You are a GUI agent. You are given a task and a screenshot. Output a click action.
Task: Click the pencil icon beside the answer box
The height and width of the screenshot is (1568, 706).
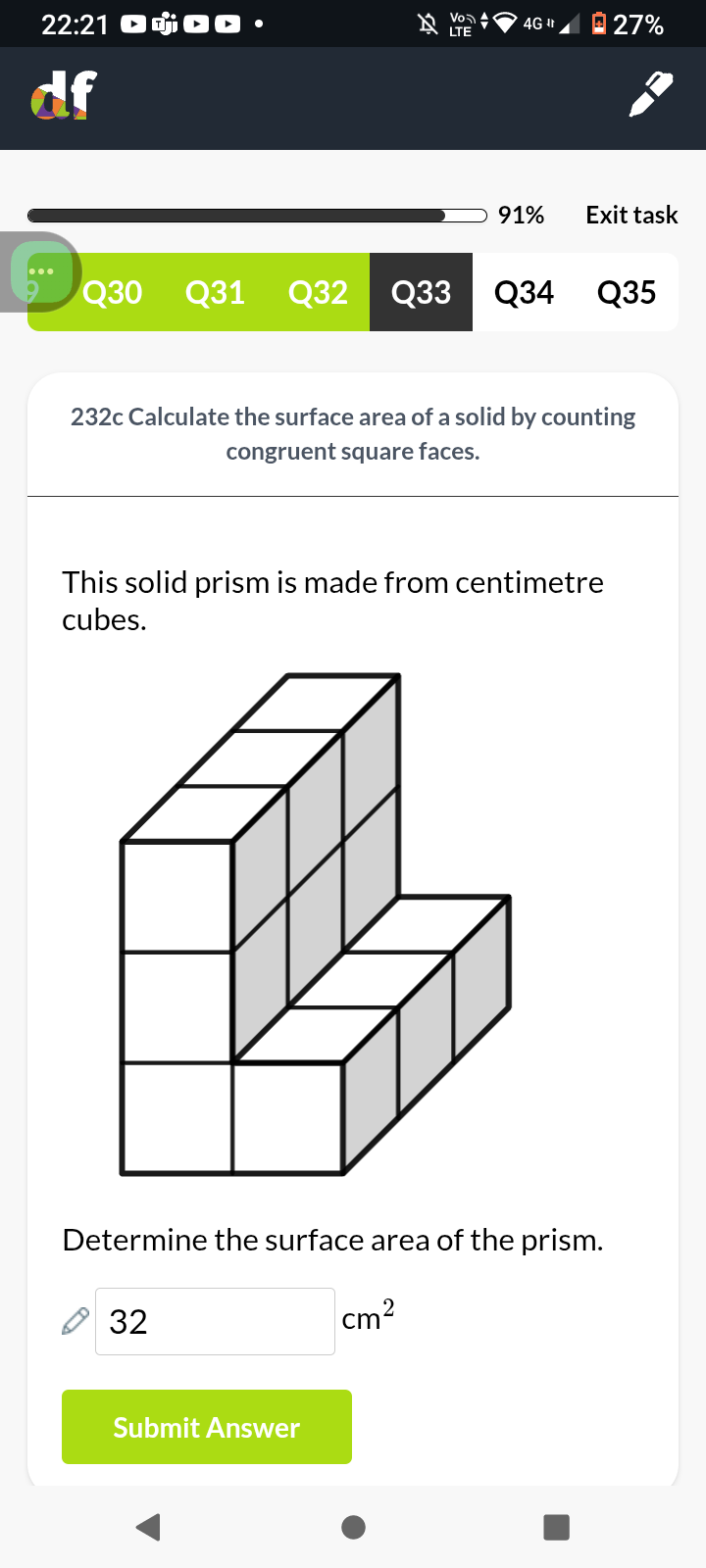tap(73, 1320)
